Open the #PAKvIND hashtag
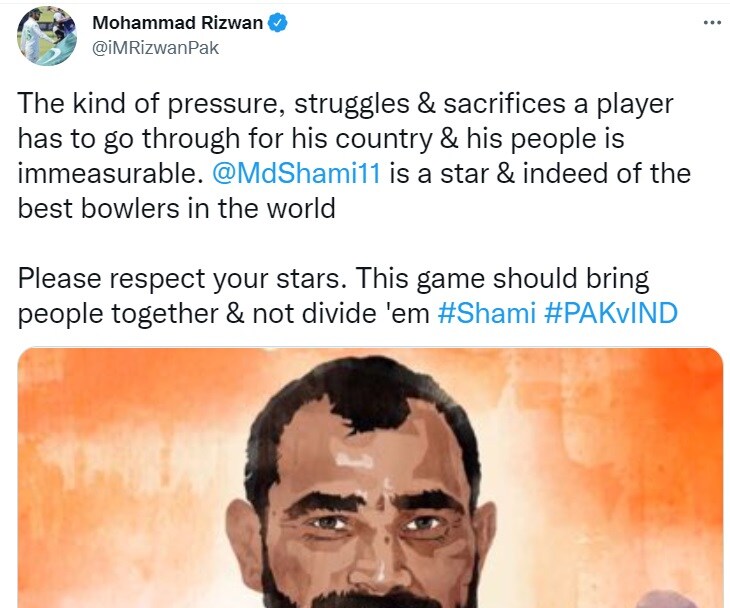The image size is (730, 608). [x=611, y=313]
